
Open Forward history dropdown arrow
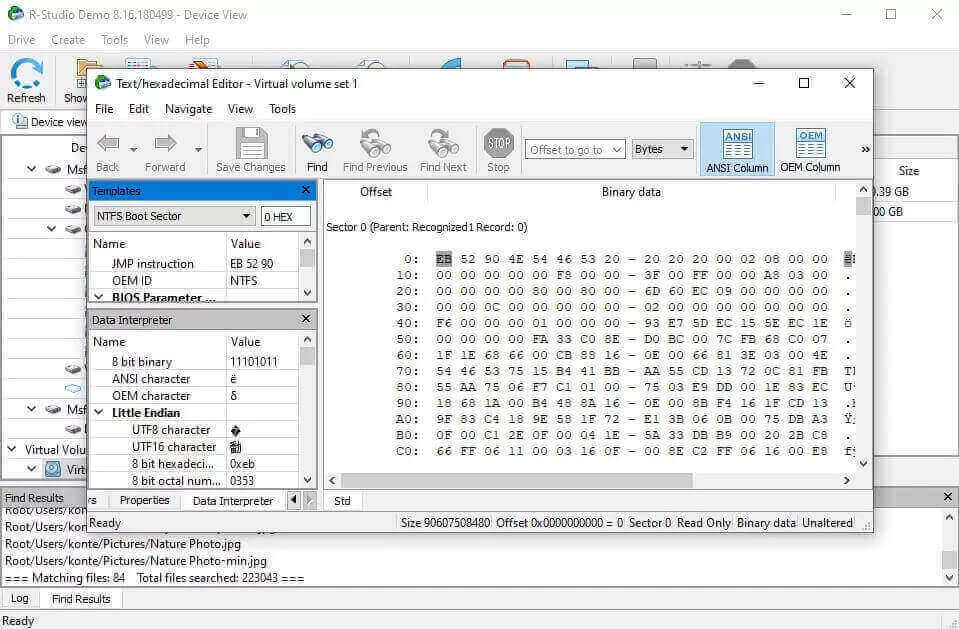(x=198, y=149)
